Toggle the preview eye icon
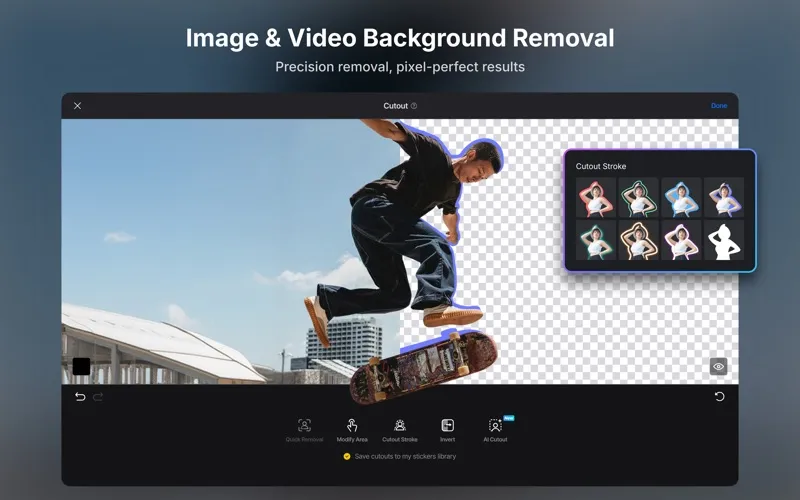This screenshot has height=500, width=800. (x=718, y=366)
